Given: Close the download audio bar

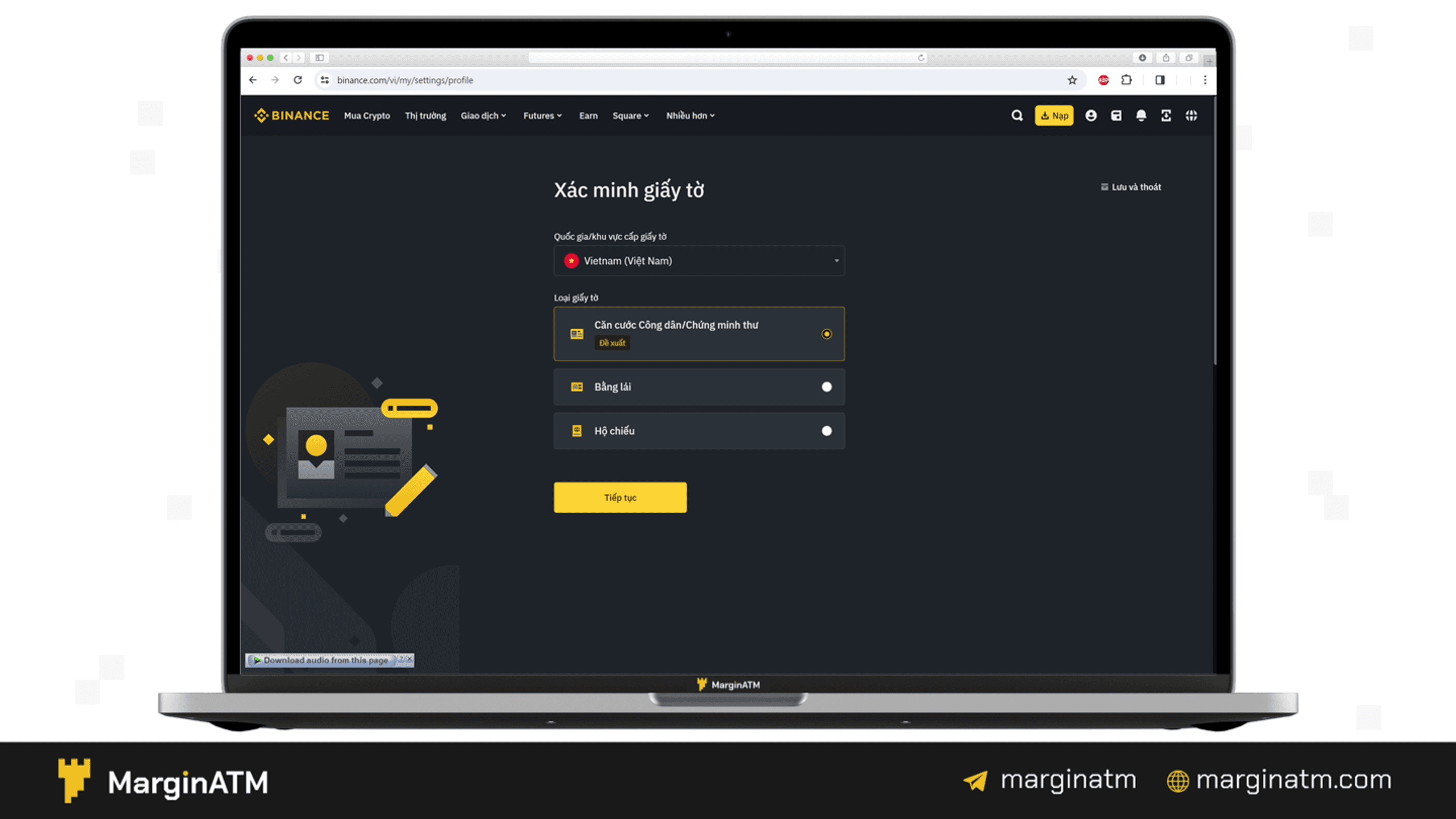Looking at the screenshot, I should [409, 659].
